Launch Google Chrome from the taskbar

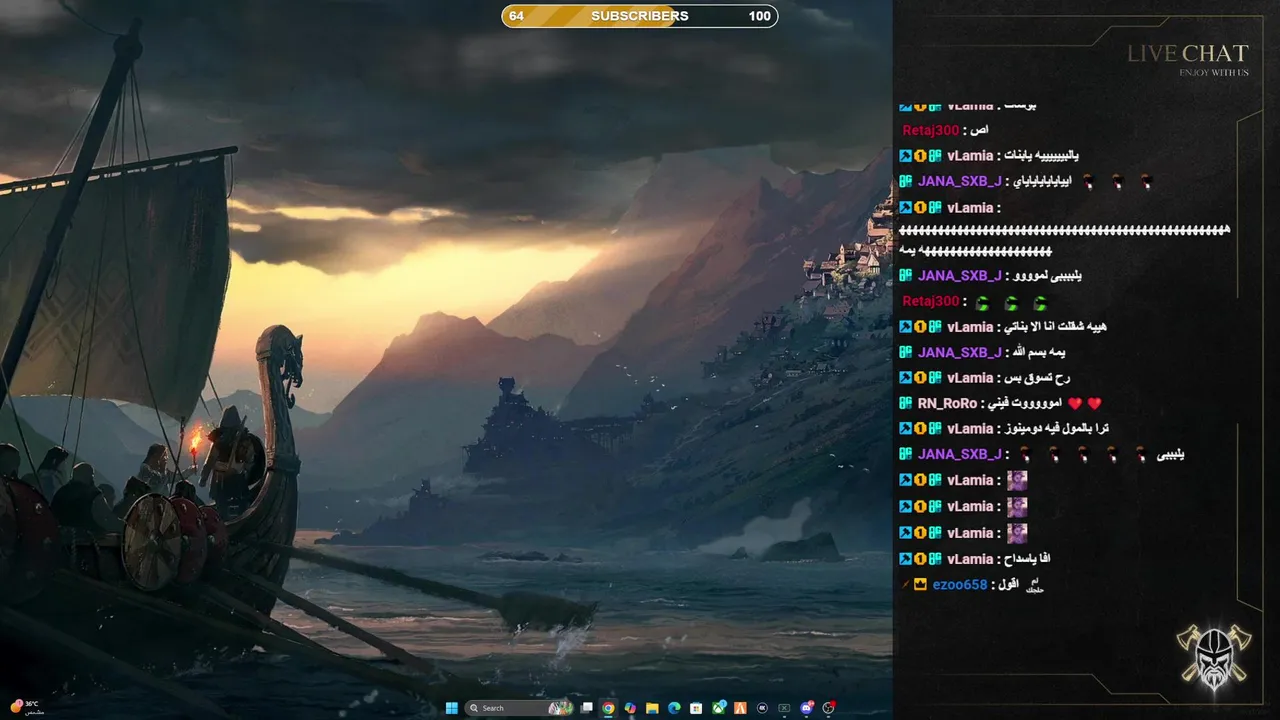(x=608, y=708)
